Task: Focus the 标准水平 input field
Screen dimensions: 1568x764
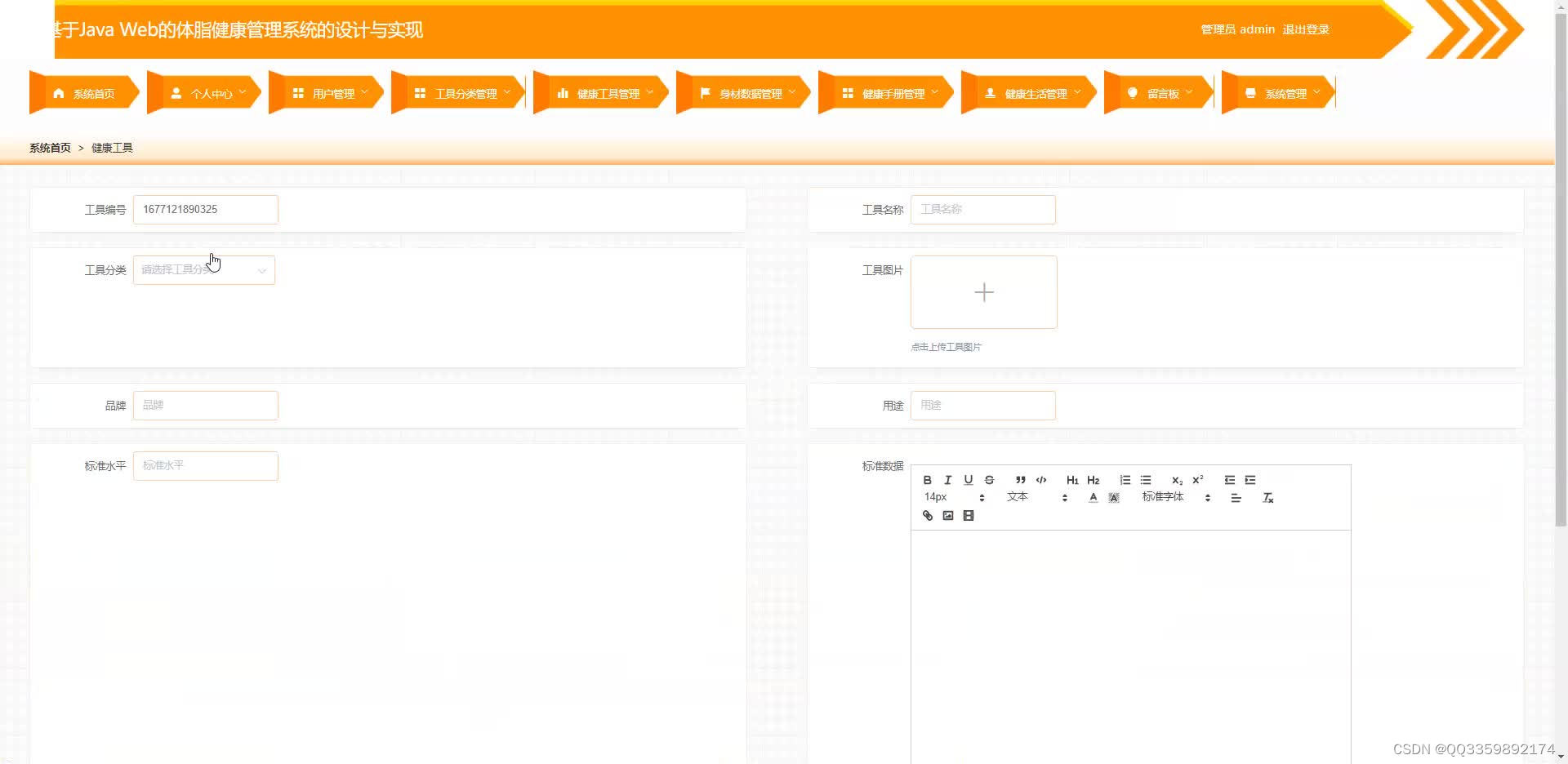Action: pos(206,466)
